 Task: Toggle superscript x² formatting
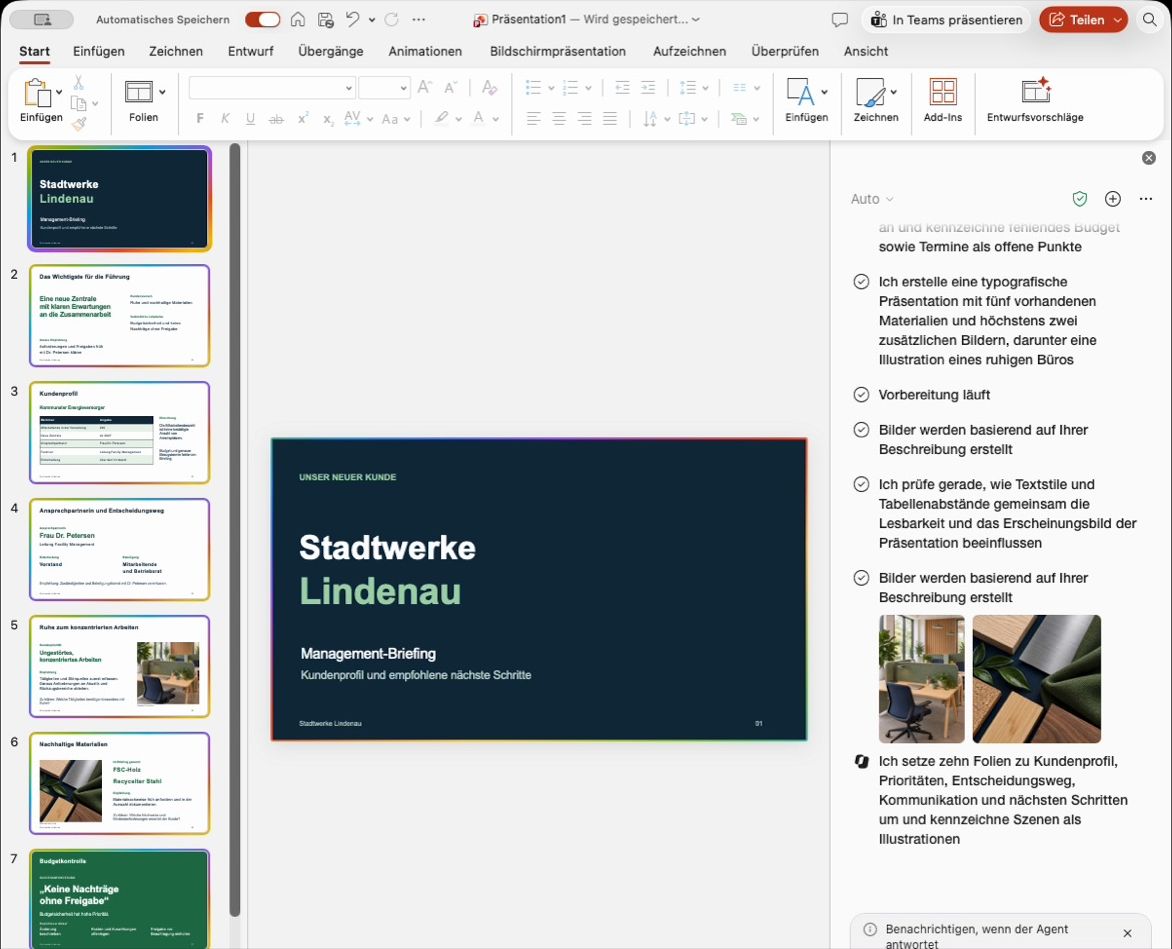(303, 118)
